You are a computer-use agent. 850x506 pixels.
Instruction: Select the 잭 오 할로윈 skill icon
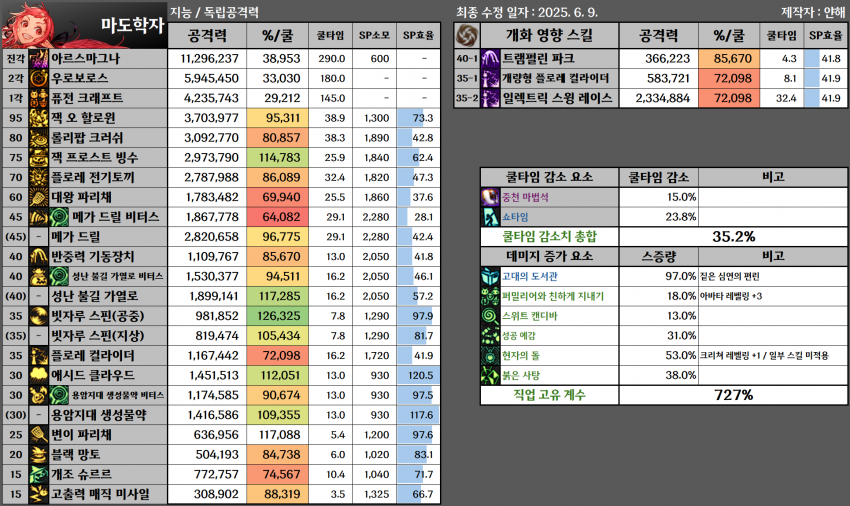pos(39,118)
